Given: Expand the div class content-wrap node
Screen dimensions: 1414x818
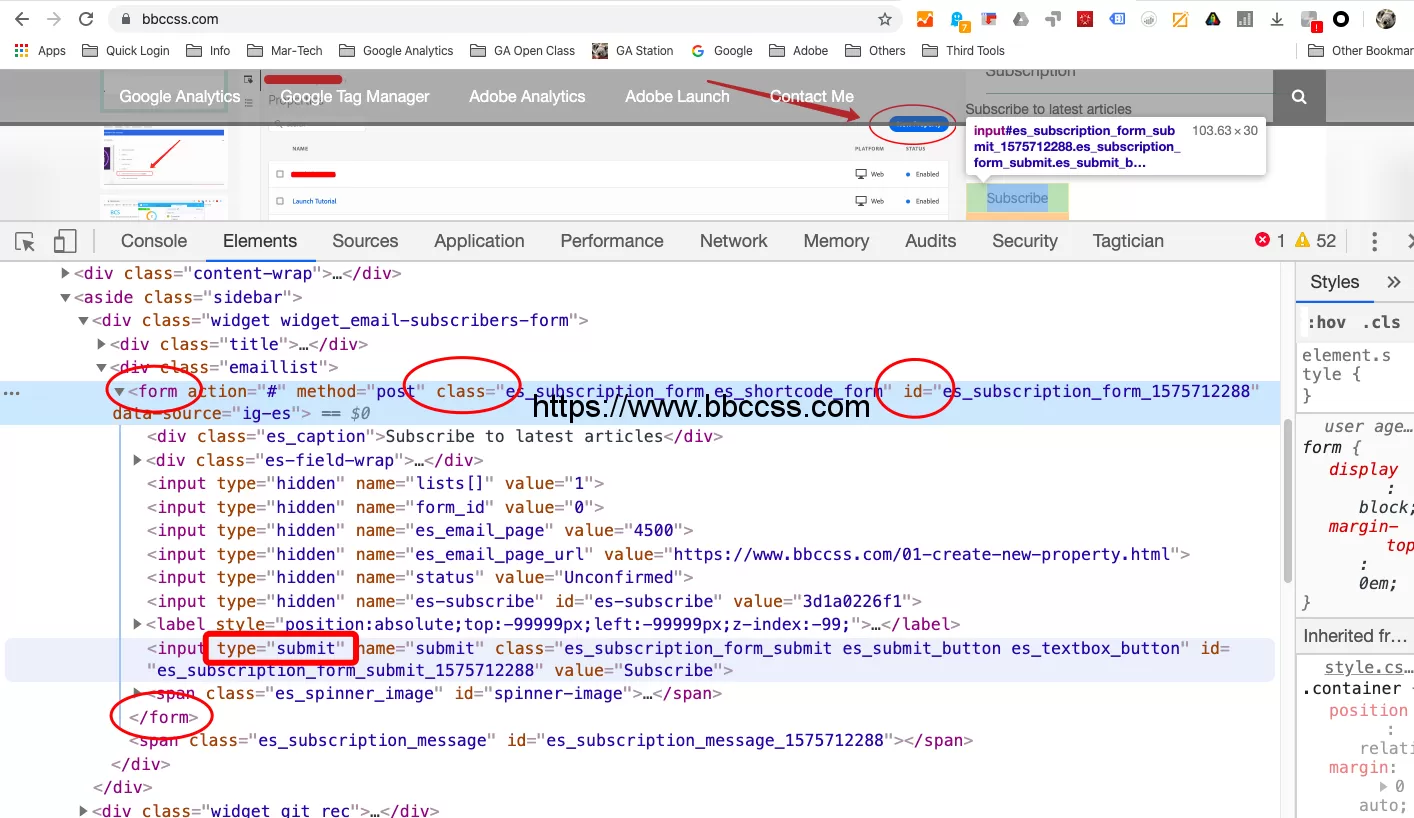Looking at the screenshot, I should tap(65, 273).
